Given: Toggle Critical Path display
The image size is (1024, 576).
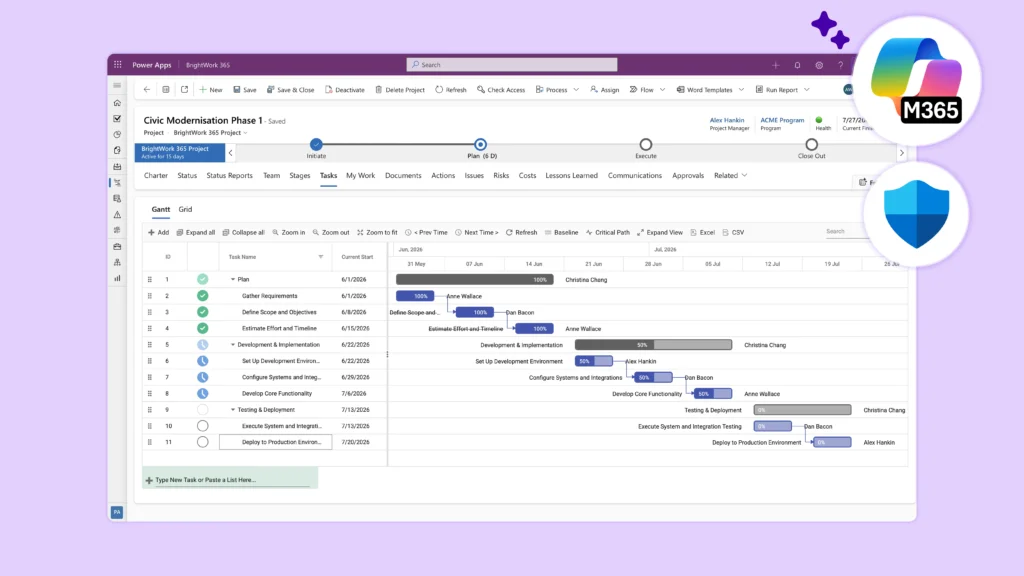Looking at the screenshot, I should pyautogui.click(x=607, y=232).
